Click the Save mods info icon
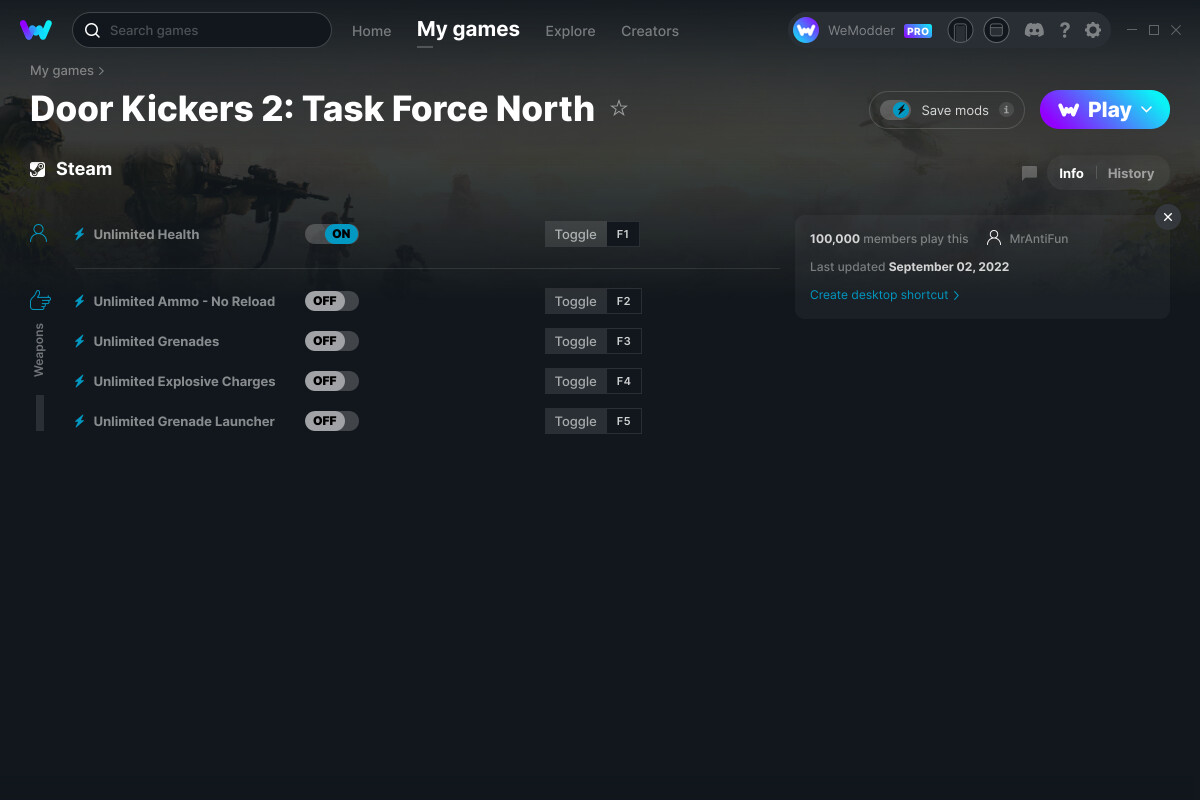Viewport: 1200px width, 800px height. 1006,110
